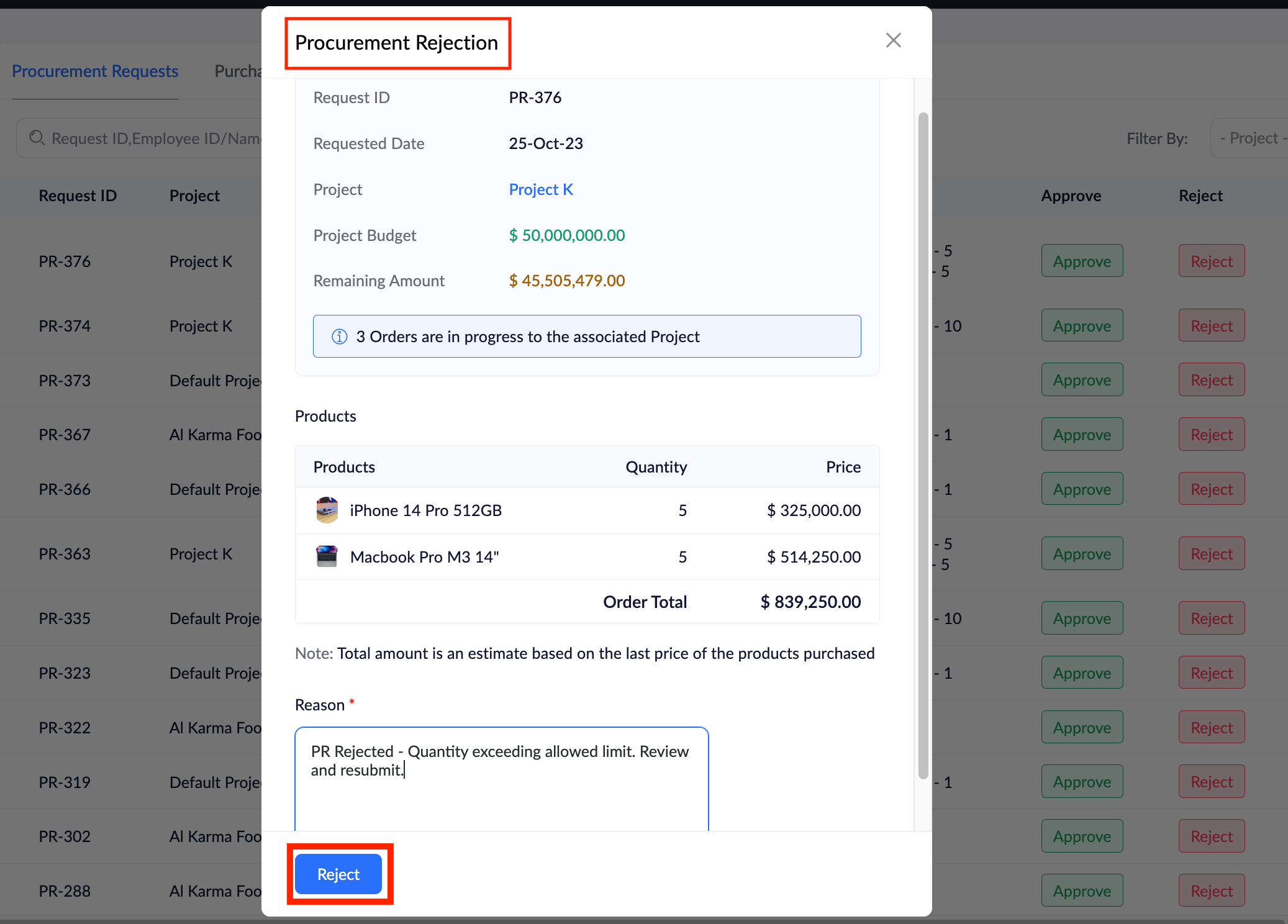This screenshot has height=924, width=1288.
Task: Reject request PR-363 from the table
Action: point(1211,554)
